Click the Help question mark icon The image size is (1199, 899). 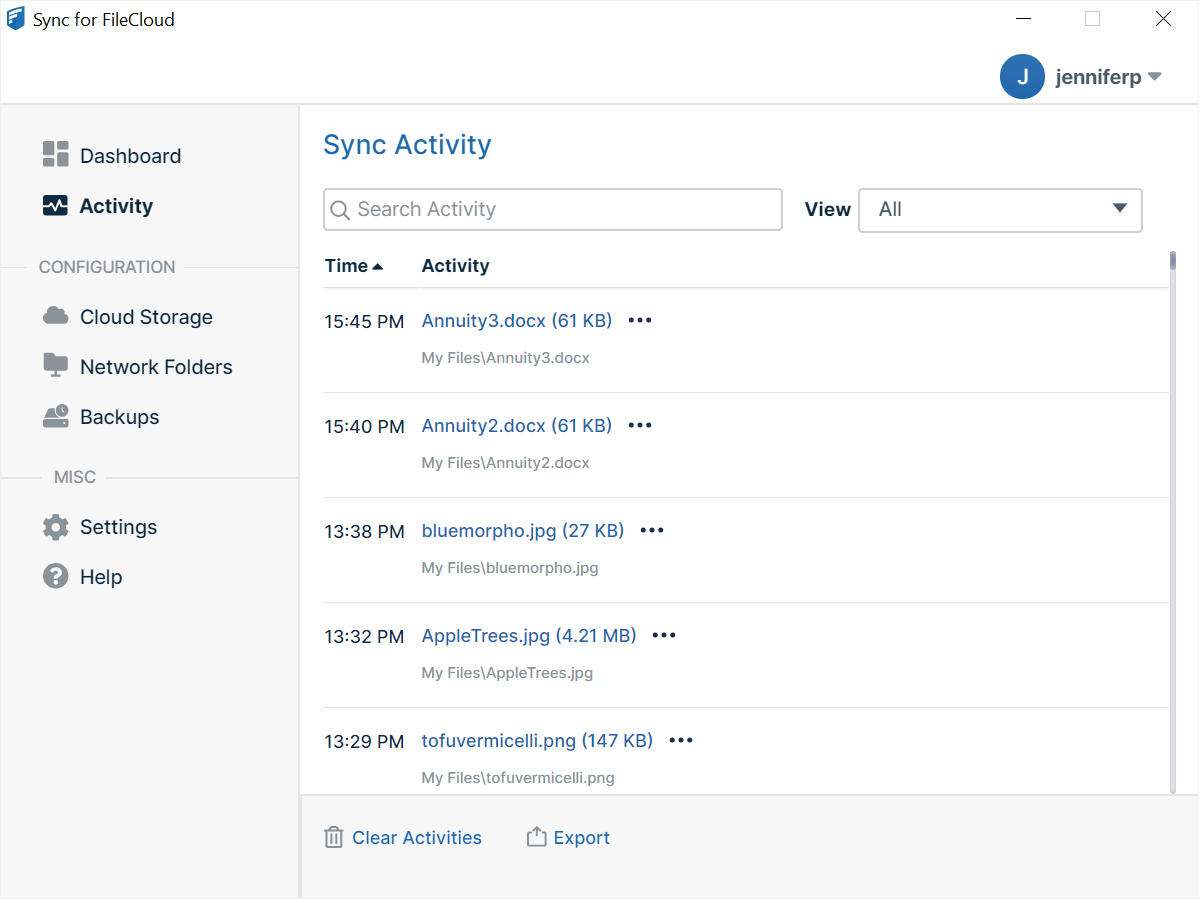pyautogui.click(x=55, y=576)
